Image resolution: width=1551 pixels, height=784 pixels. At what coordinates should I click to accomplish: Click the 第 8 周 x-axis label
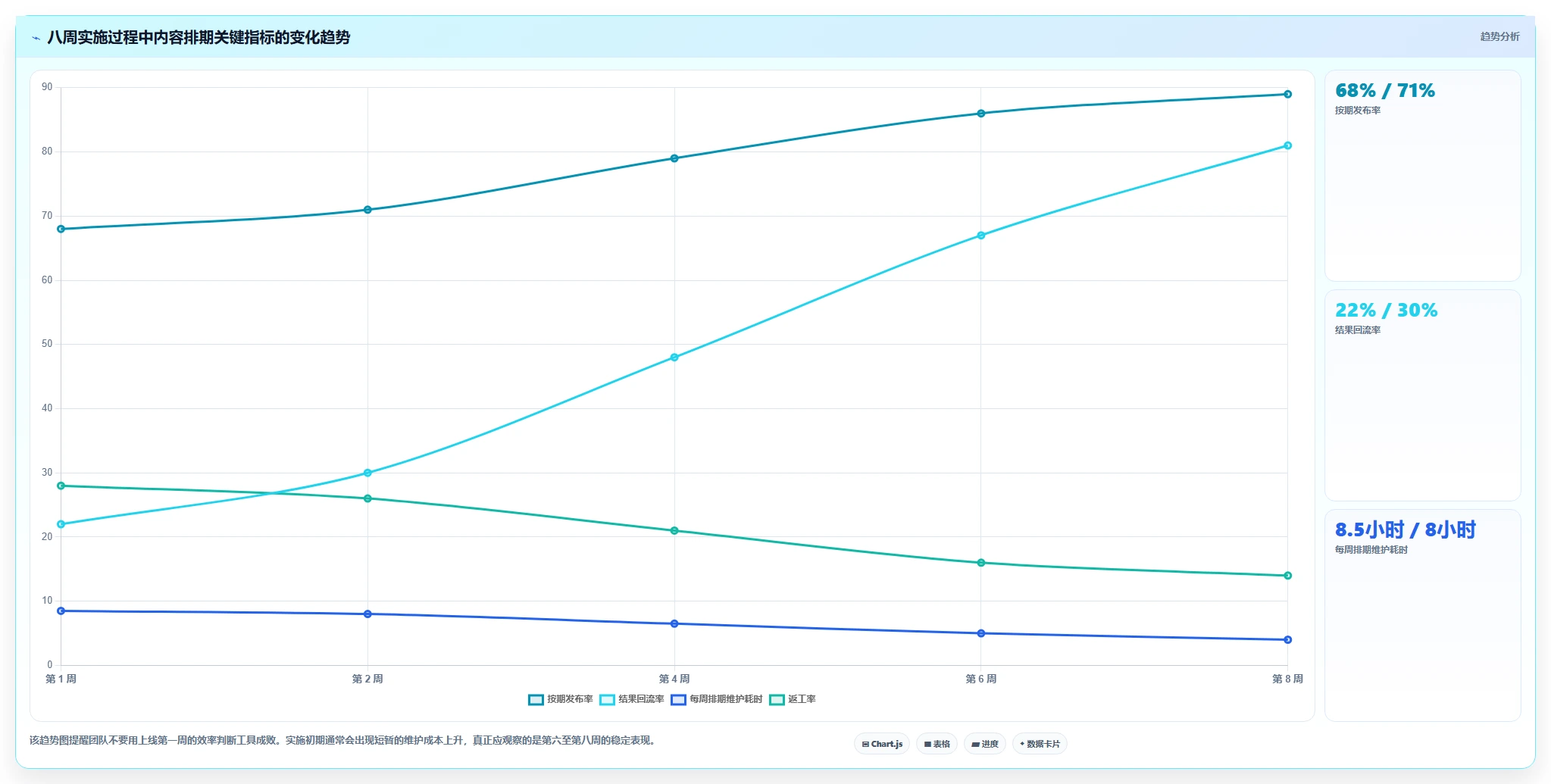1287,679
